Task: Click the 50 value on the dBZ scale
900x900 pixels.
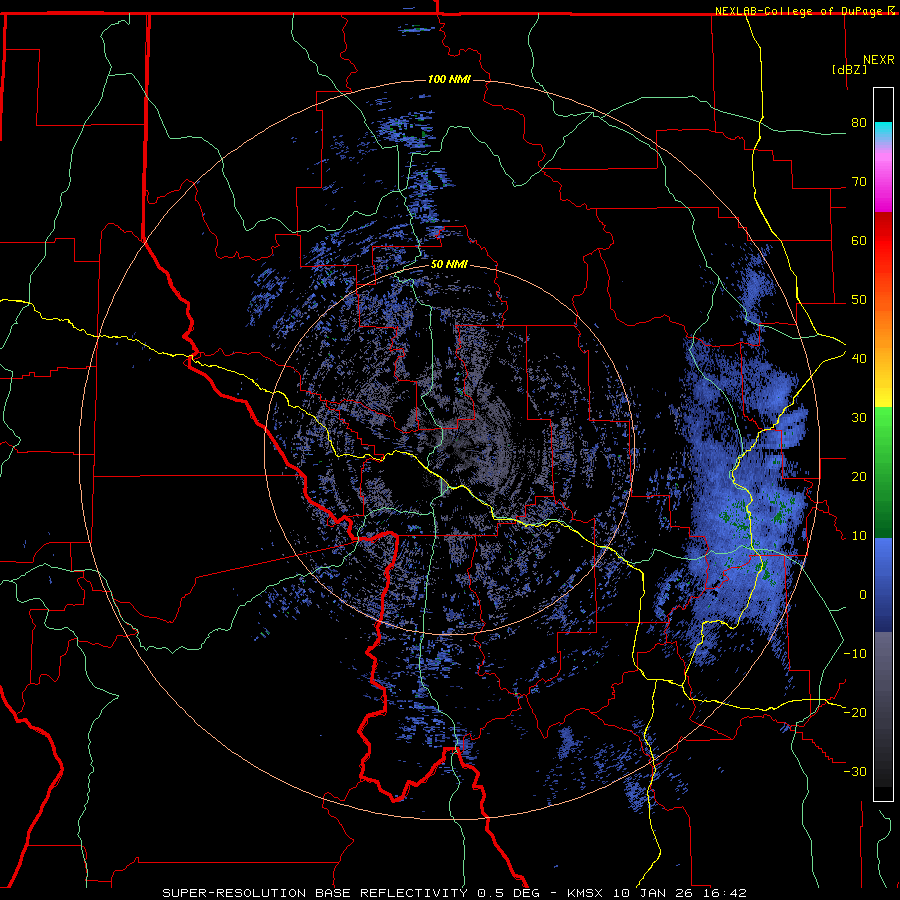Action: coord(859,300)
